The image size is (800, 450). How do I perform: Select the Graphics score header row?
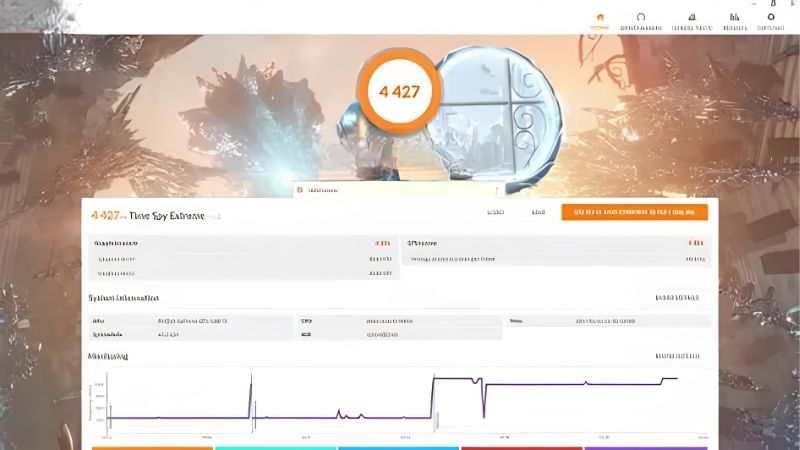[243, 243]
